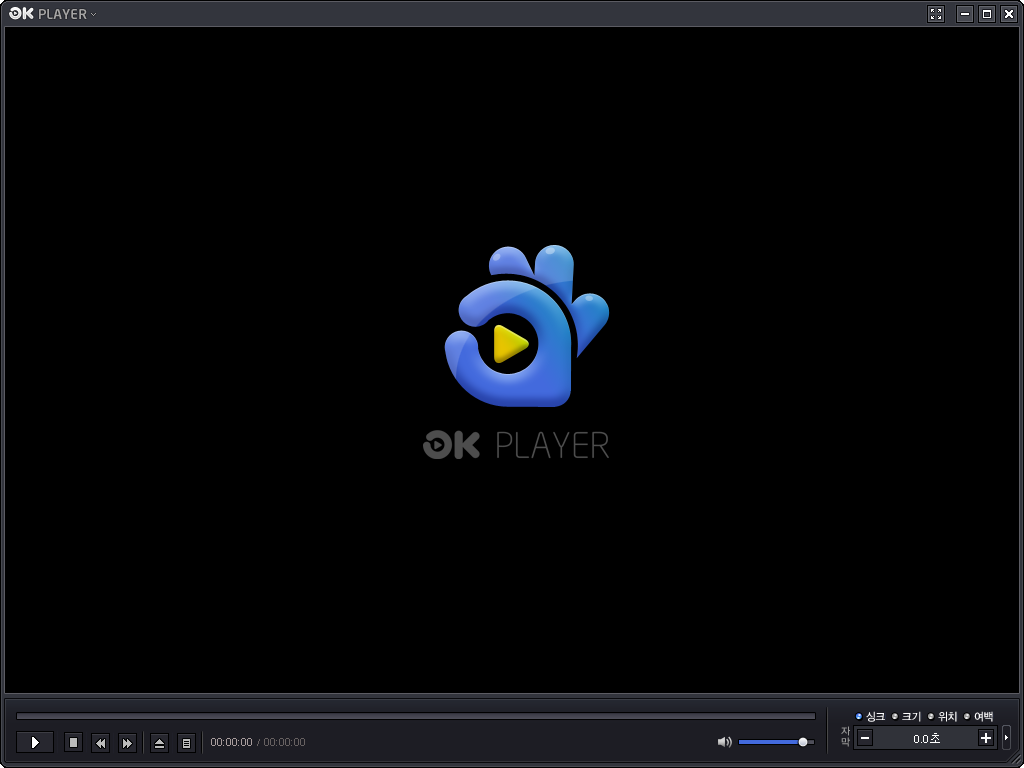
Task: Select the 크기 subtitle radio option
Action: (x=906, y=716)
